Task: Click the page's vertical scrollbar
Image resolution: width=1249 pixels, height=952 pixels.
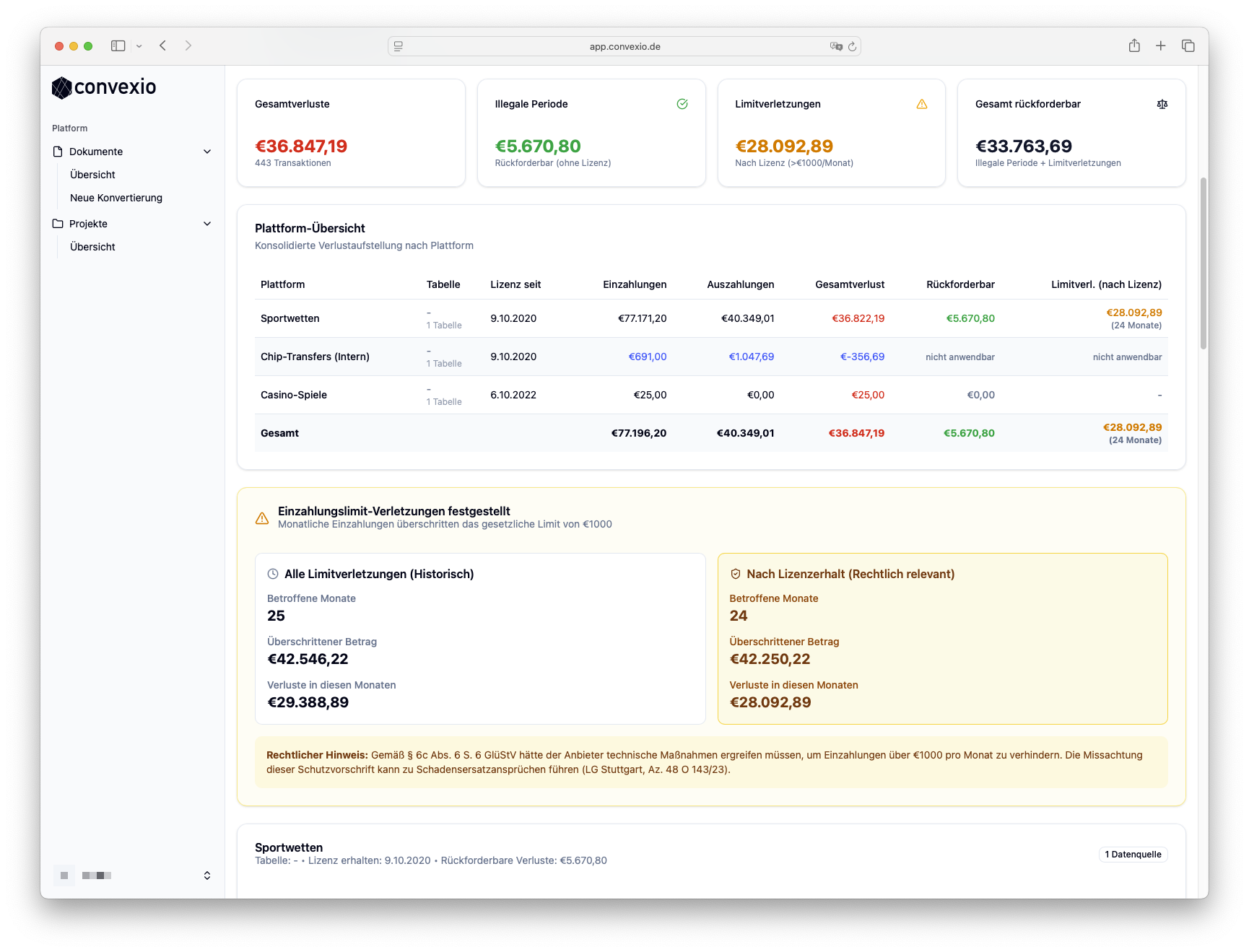Action: pos(1203,263)
